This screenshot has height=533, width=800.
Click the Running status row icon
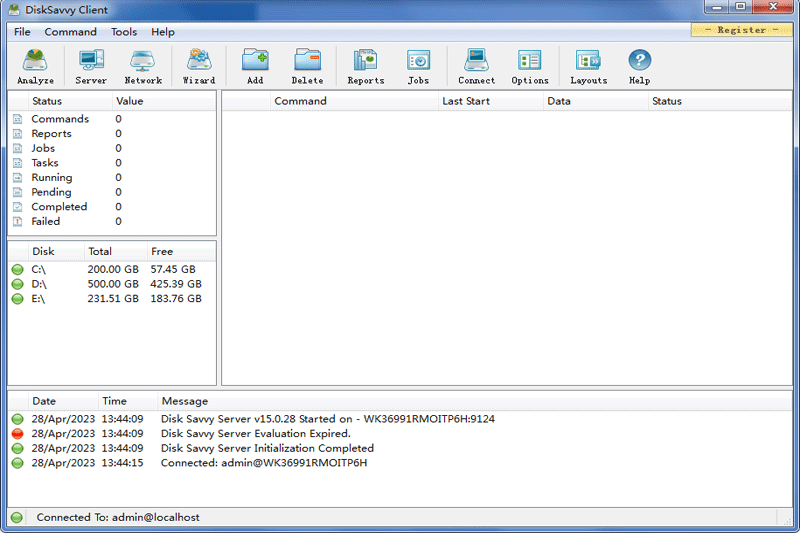[x=18, y=177]
